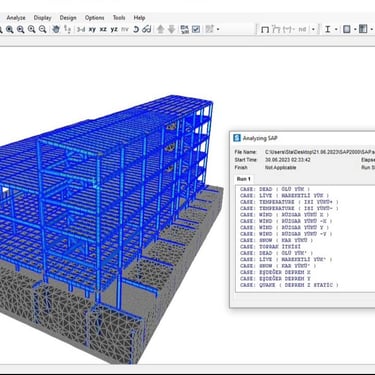375x375 pixels.
Task: Set view to yz plane
Action: click(x=114, y=29)
